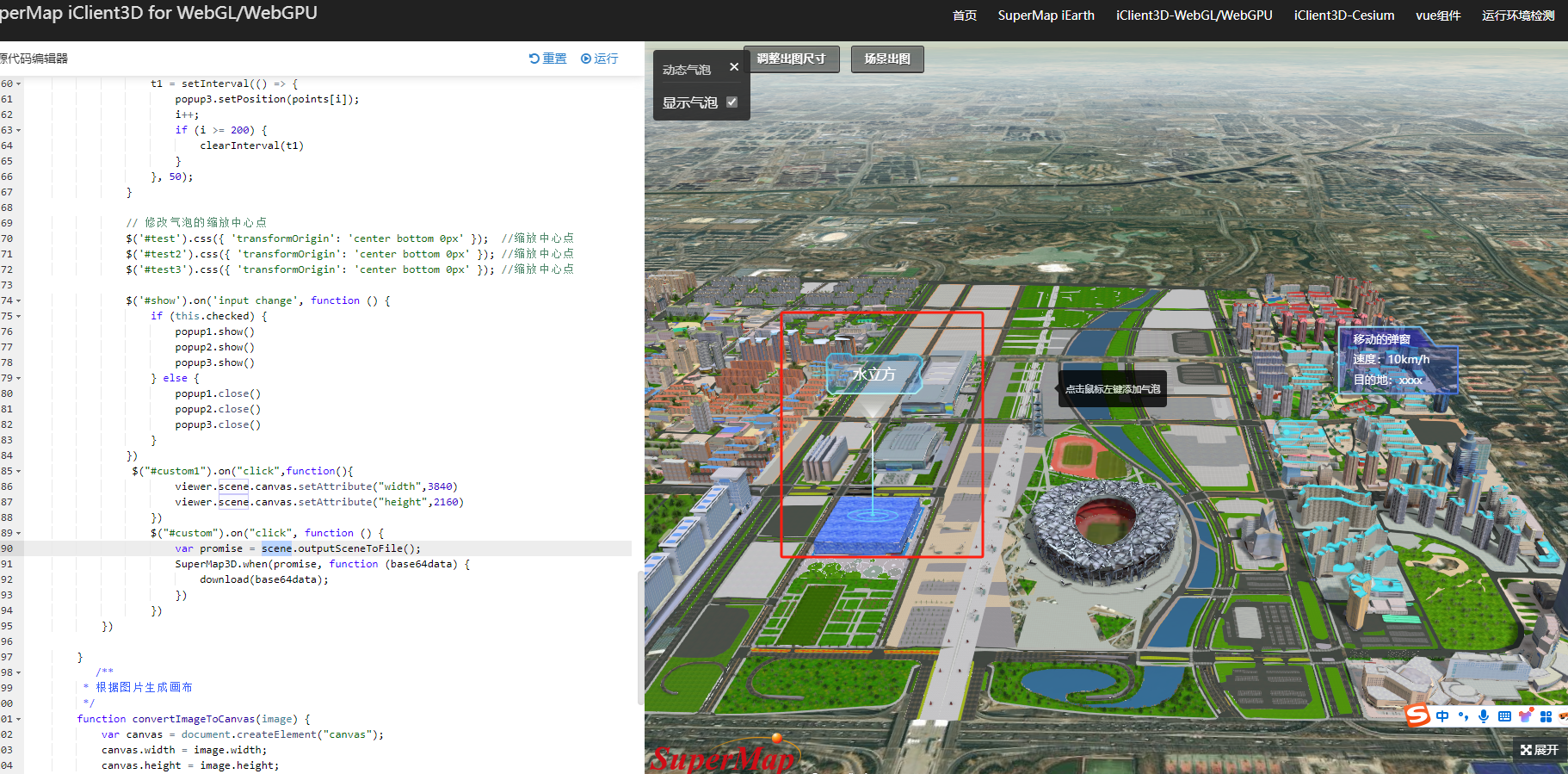This screenshot has width=1568, height=774.
Task: Collapse fold arrow at $('#show').on line 74
Action: click(x=18, y=300)
